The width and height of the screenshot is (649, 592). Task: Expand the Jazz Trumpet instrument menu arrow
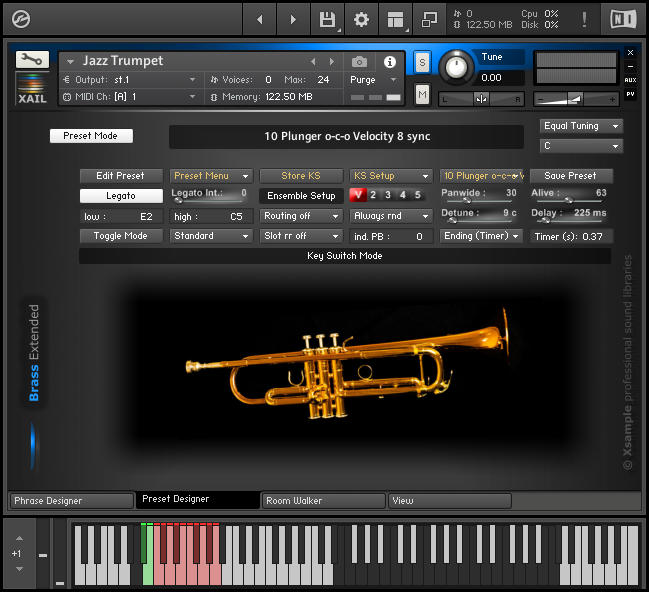tap(70, 62)
